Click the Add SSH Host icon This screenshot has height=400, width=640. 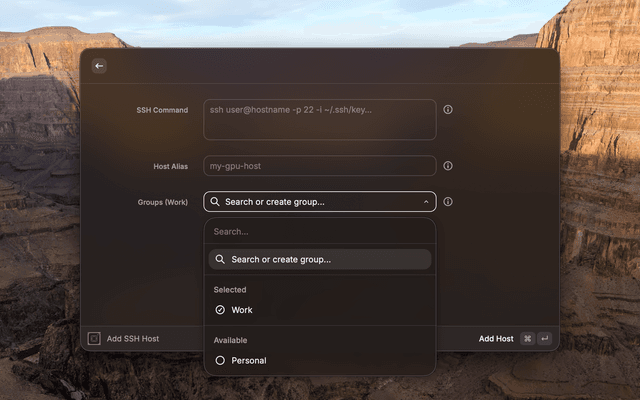[94, 339]
